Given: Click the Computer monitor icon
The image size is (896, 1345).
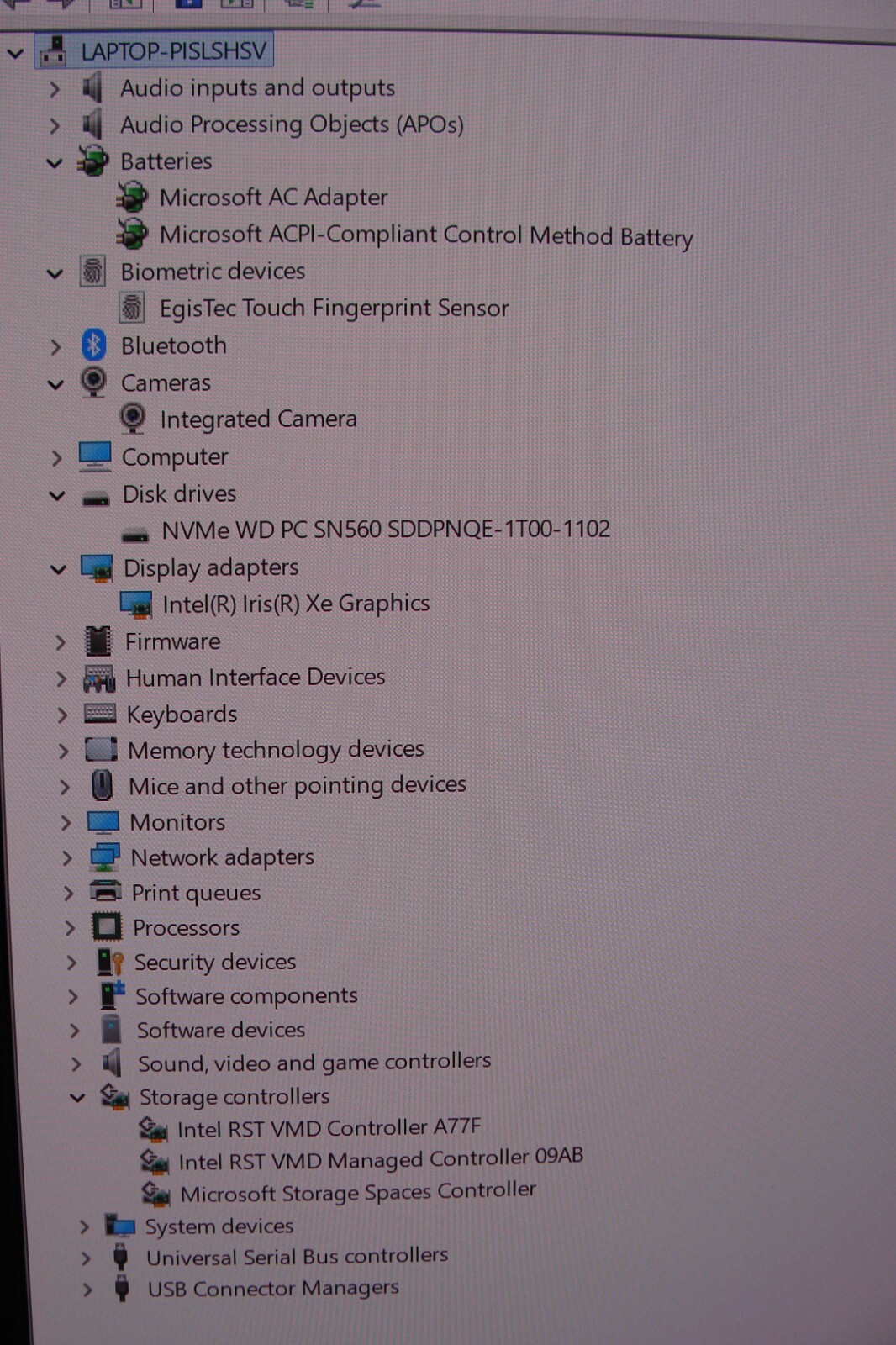Looking at the screenshot, I should point(95,456).
